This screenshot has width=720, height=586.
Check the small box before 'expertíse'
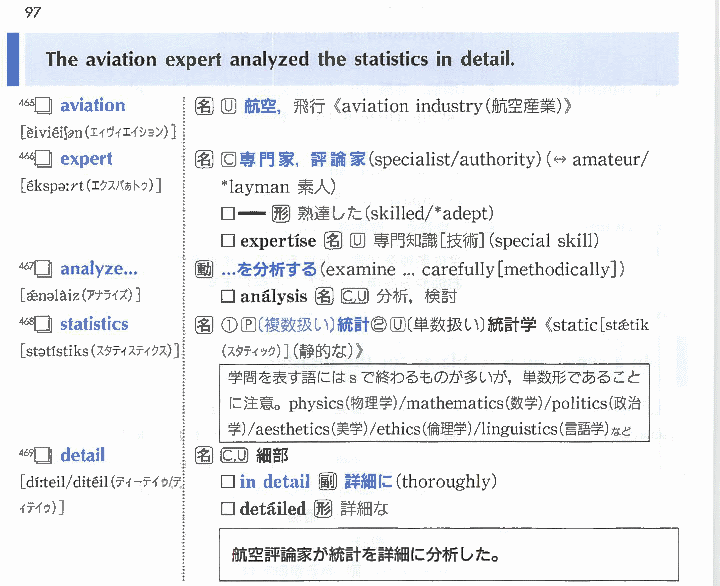tap(227, 241)
